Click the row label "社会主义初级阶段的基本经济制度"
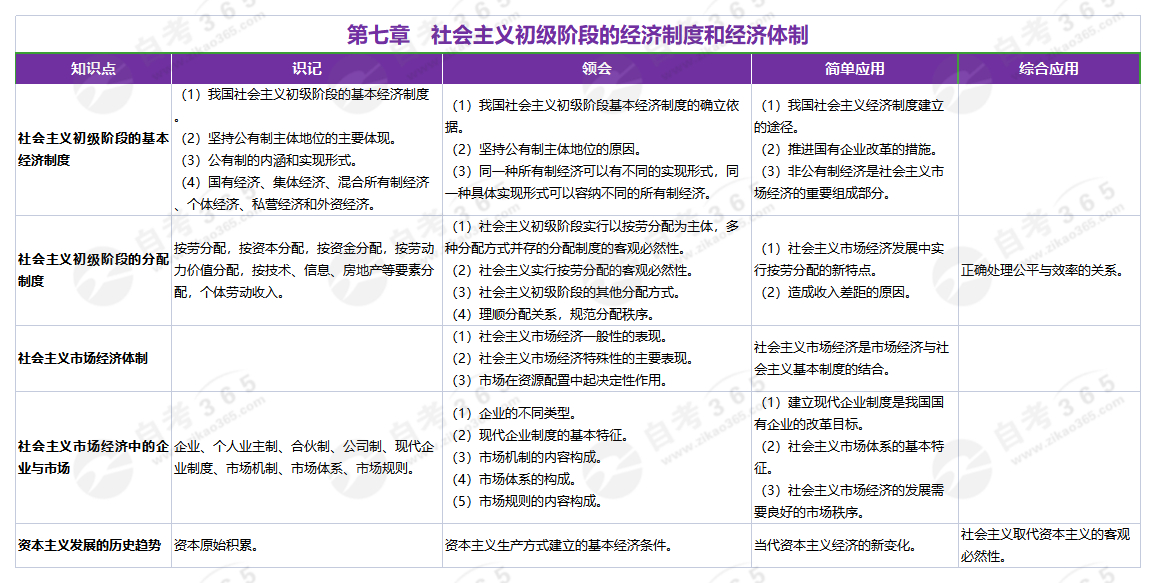Viewport: 1156px width, 583px height. point(93,149)
